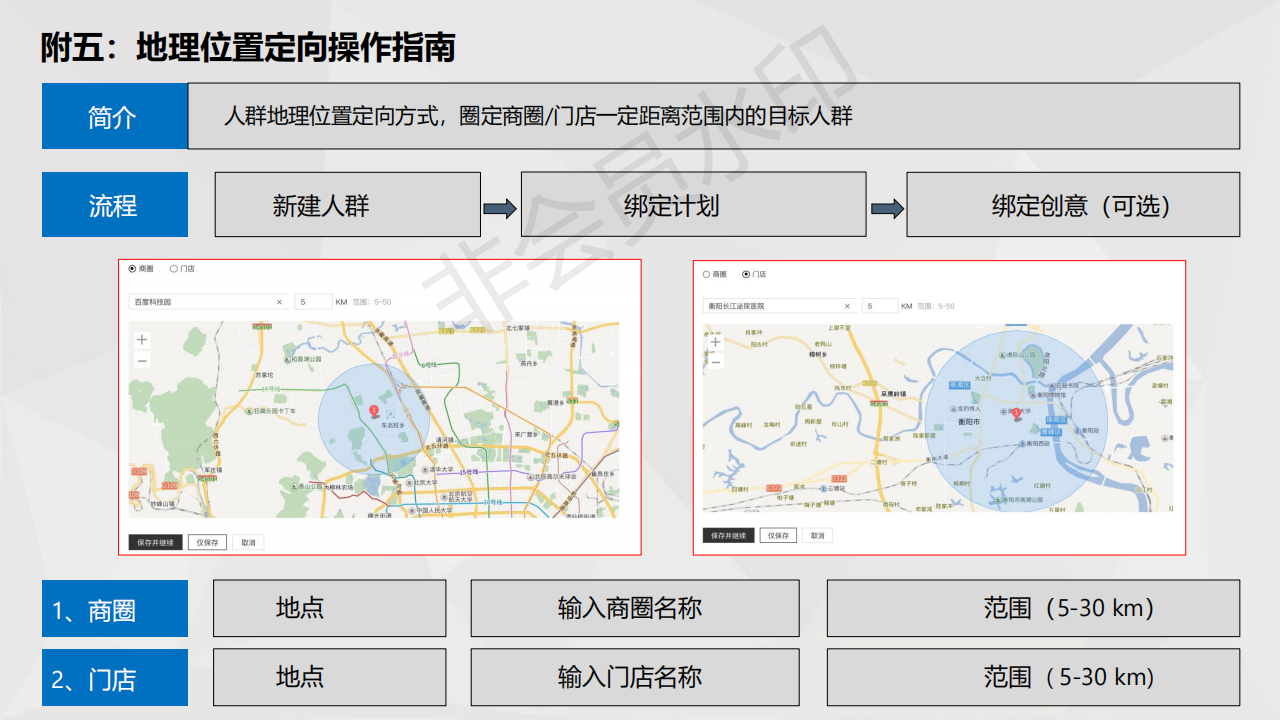Zoom out on the right Hengyang map

coord(715,361)
